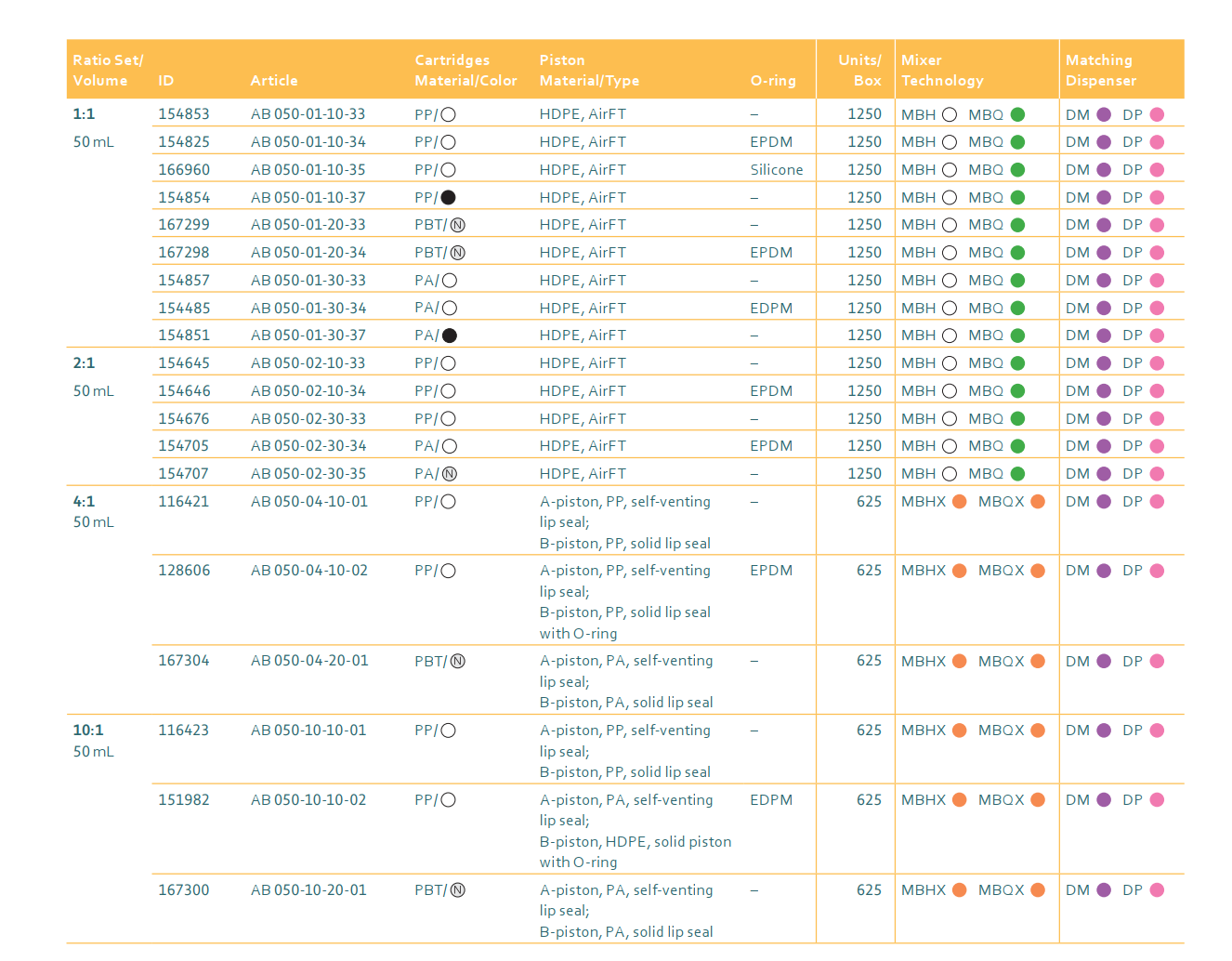This screenshot has width=1232, height=961.
Task: Click the 1250 units value in row 154854
Action: pos(864,198)
